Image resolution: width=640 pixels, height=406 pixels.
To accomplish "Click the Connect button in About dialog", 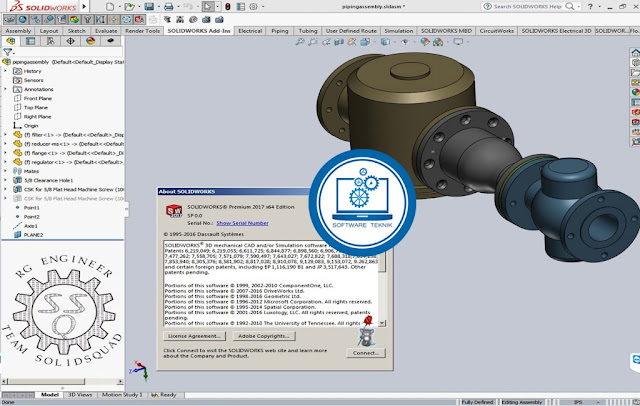I will 366,353.
